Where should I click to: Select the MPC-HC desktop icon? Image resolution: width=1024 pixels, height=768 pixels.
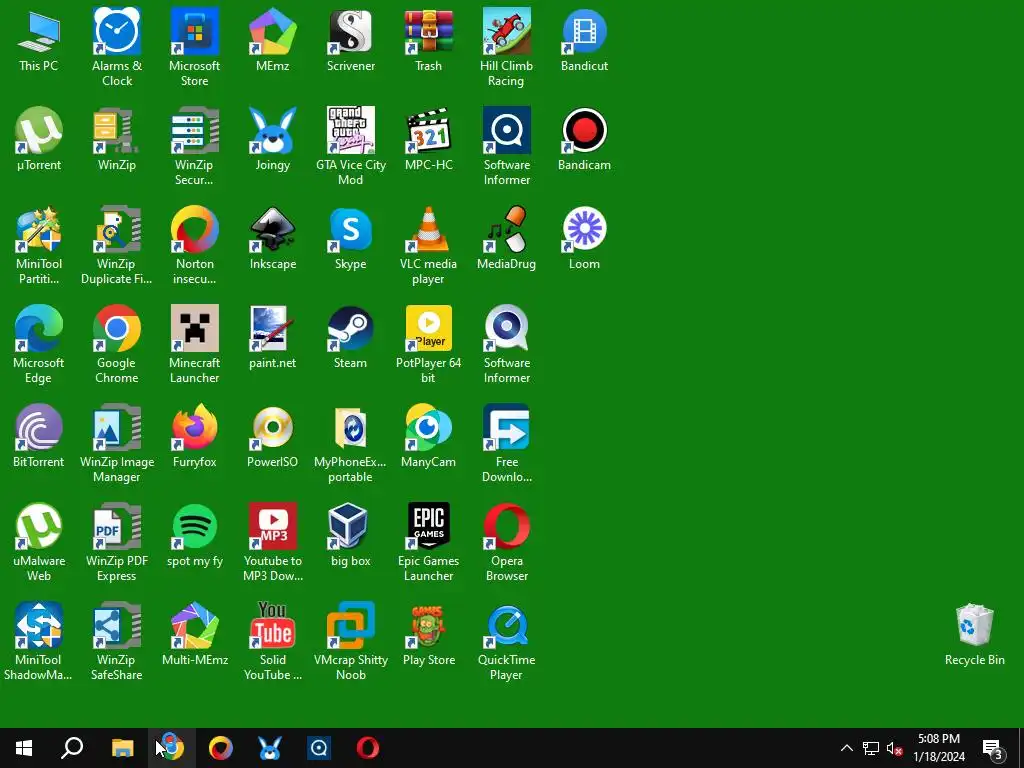tap(428, 139)
